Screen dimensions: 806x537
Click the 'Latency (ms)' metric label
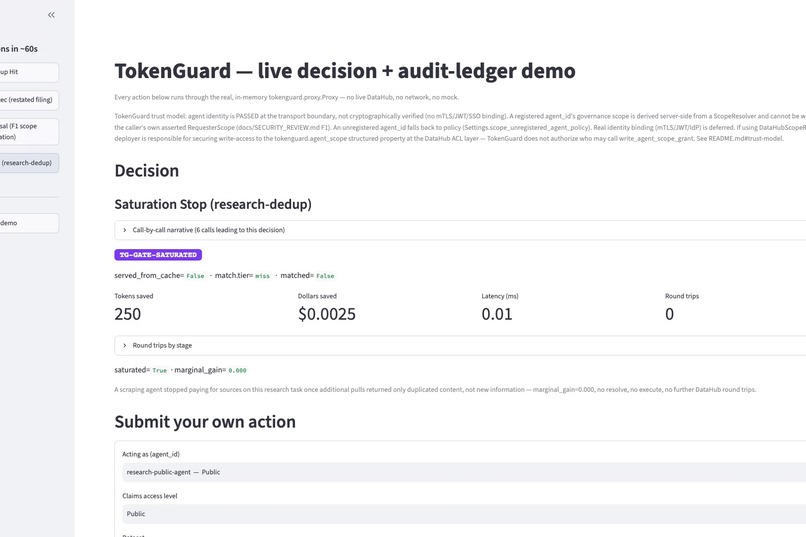pyautogui.click(x=500, y=296)
